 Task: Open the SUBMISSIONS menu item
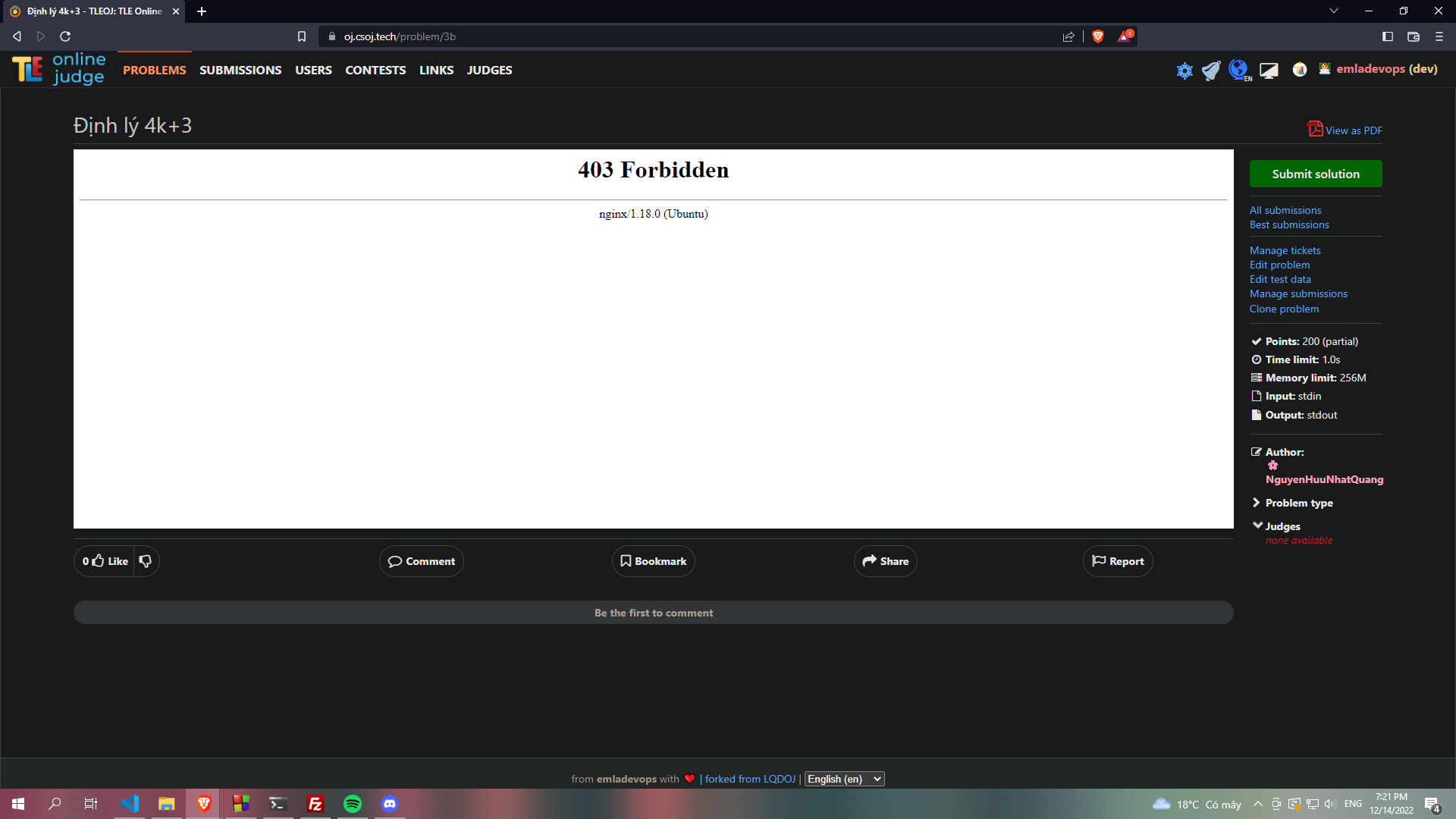[x=240, y=70]
